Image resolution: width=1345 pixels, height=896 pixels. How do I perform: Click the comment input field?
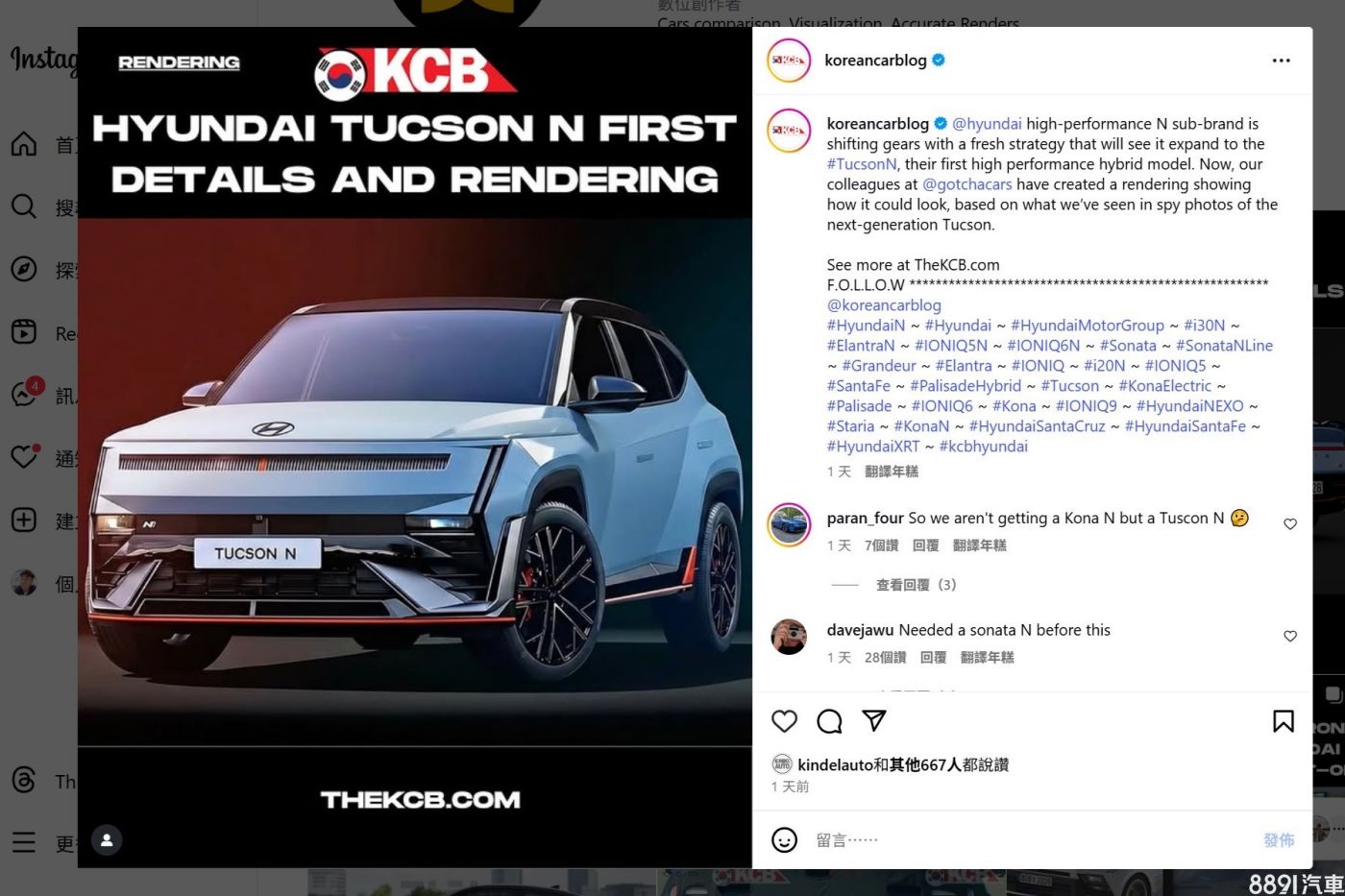[x=1033, y=840]
